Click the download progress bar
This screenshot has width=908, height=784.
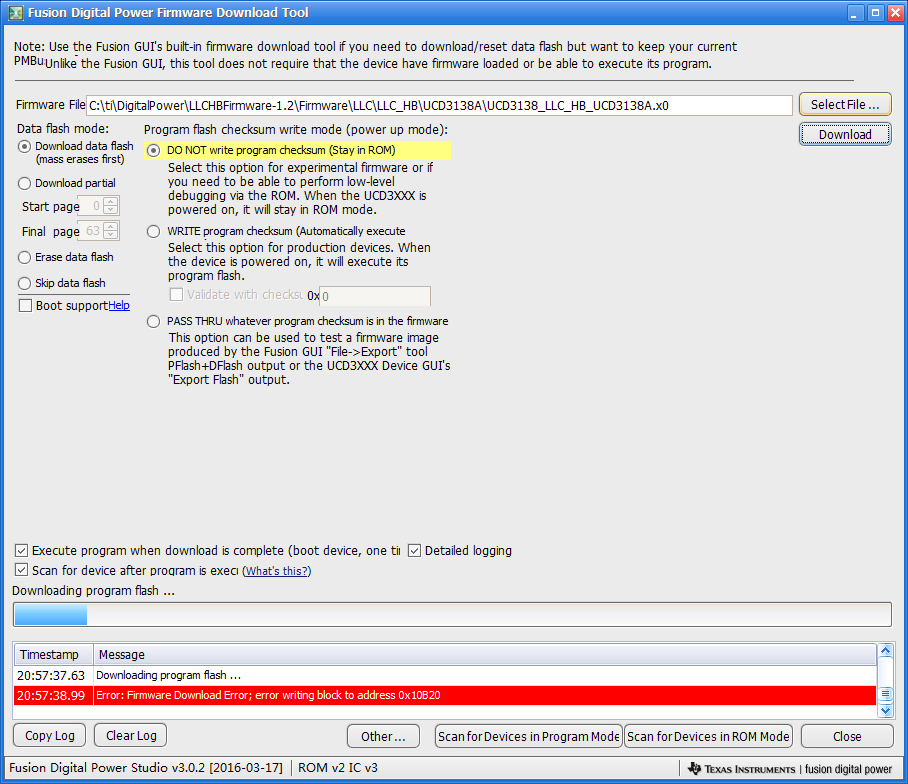tap(452, 614)
